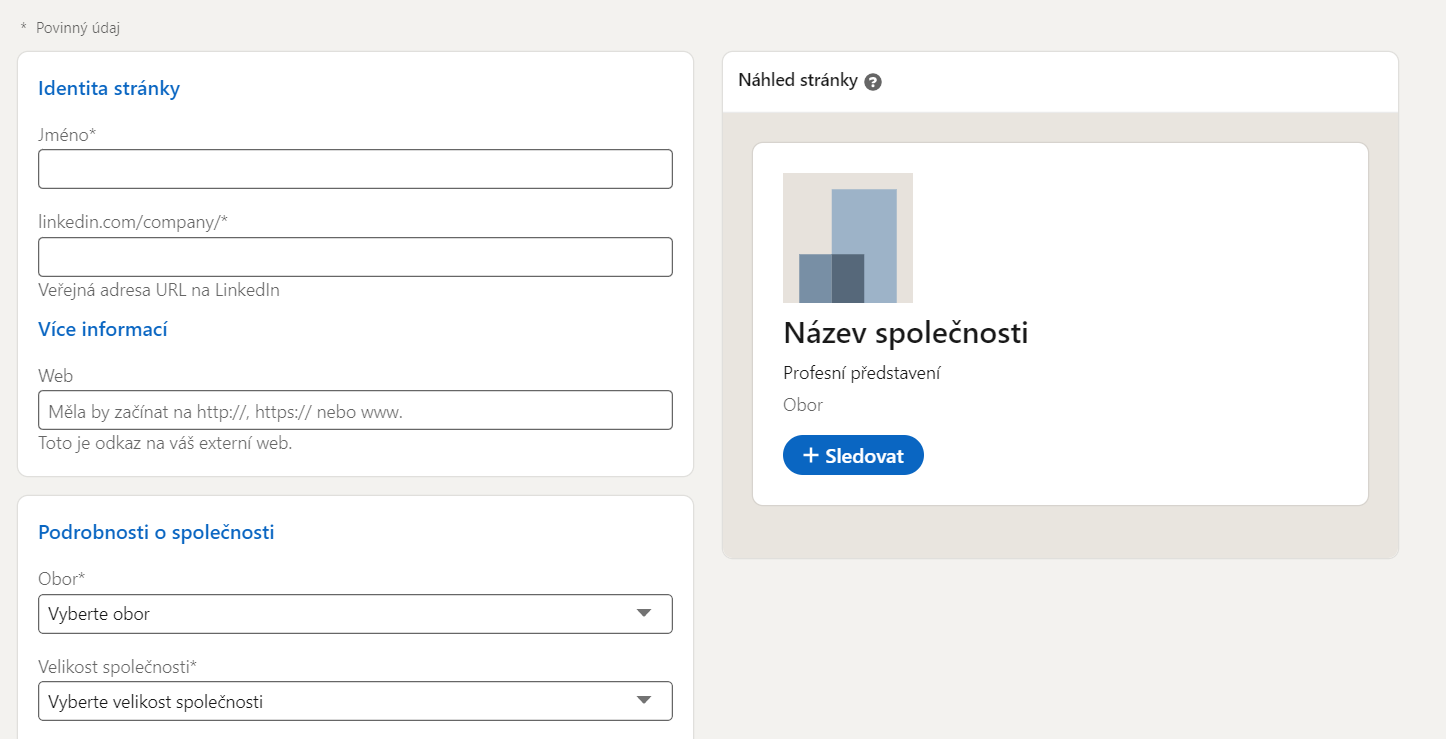The image size is (1446, 739).
Task: Click the Toto je odkaz na váš externí web hint
Action: pos(165,443)
